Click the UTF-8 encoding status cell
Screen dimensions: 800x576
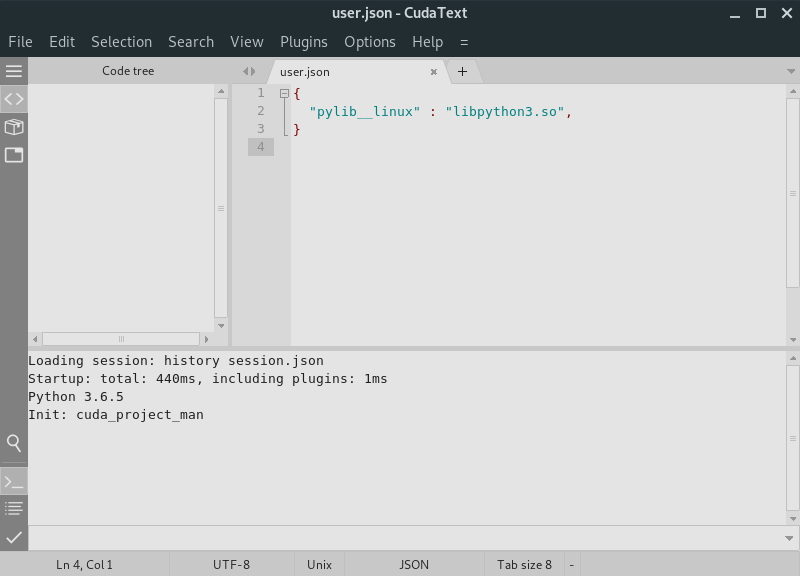coord(229,564)
